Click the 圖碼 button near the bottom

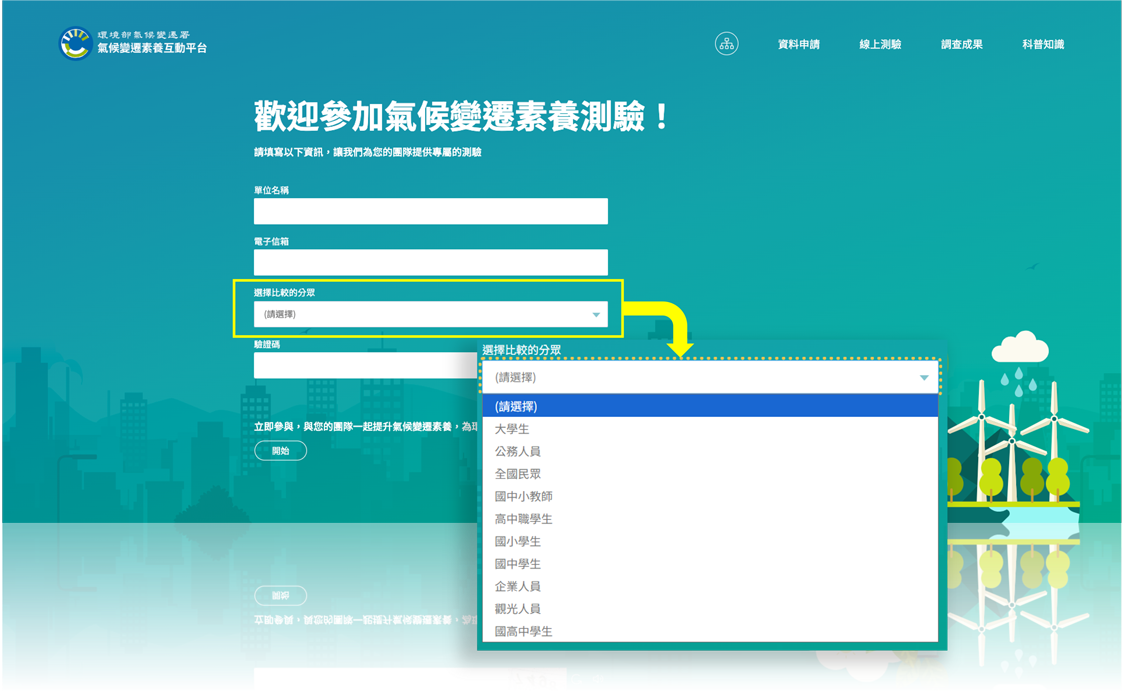tap(280, 595)
